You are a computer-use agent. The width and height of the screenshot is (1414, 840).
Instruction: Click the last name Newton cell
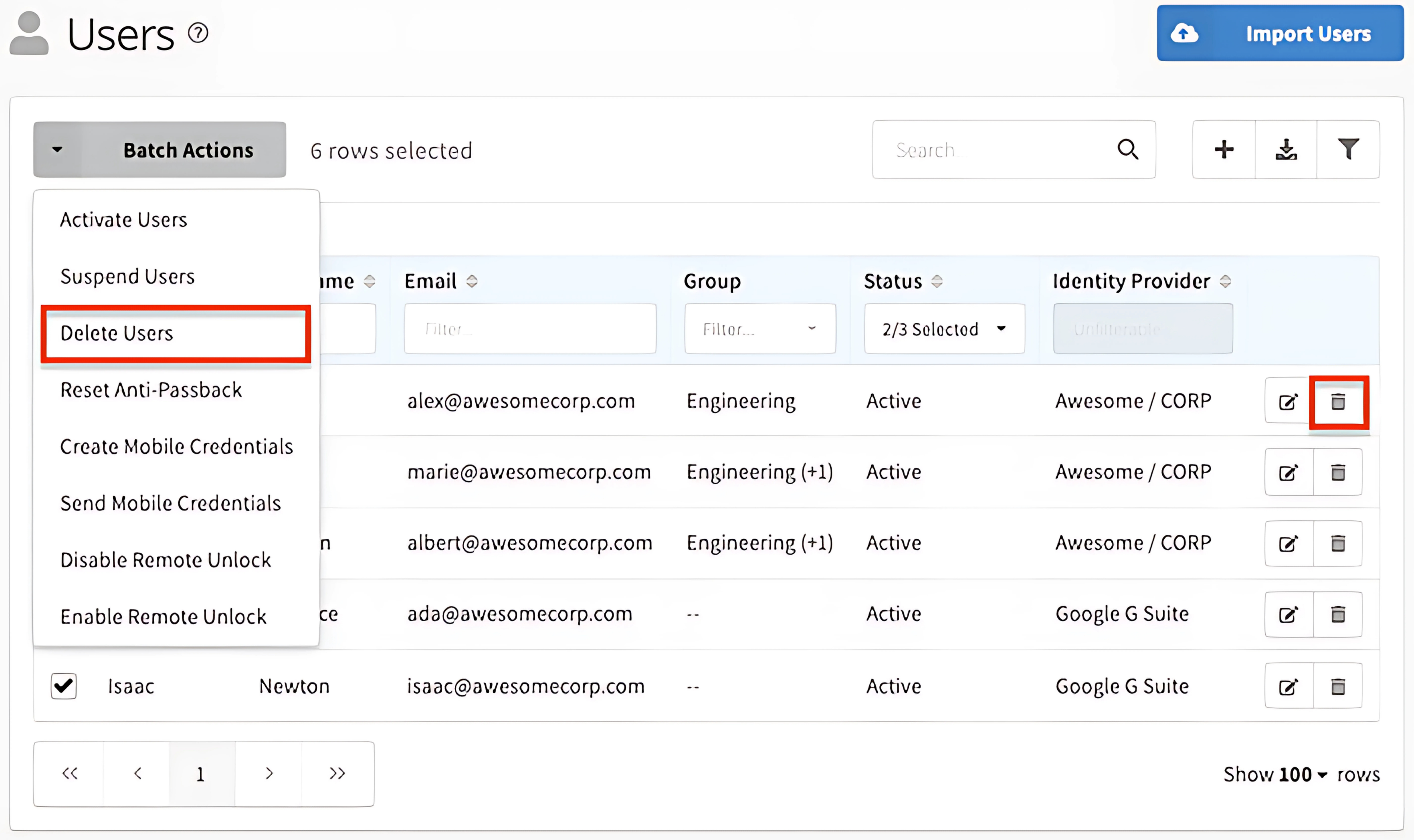[294, 686]
